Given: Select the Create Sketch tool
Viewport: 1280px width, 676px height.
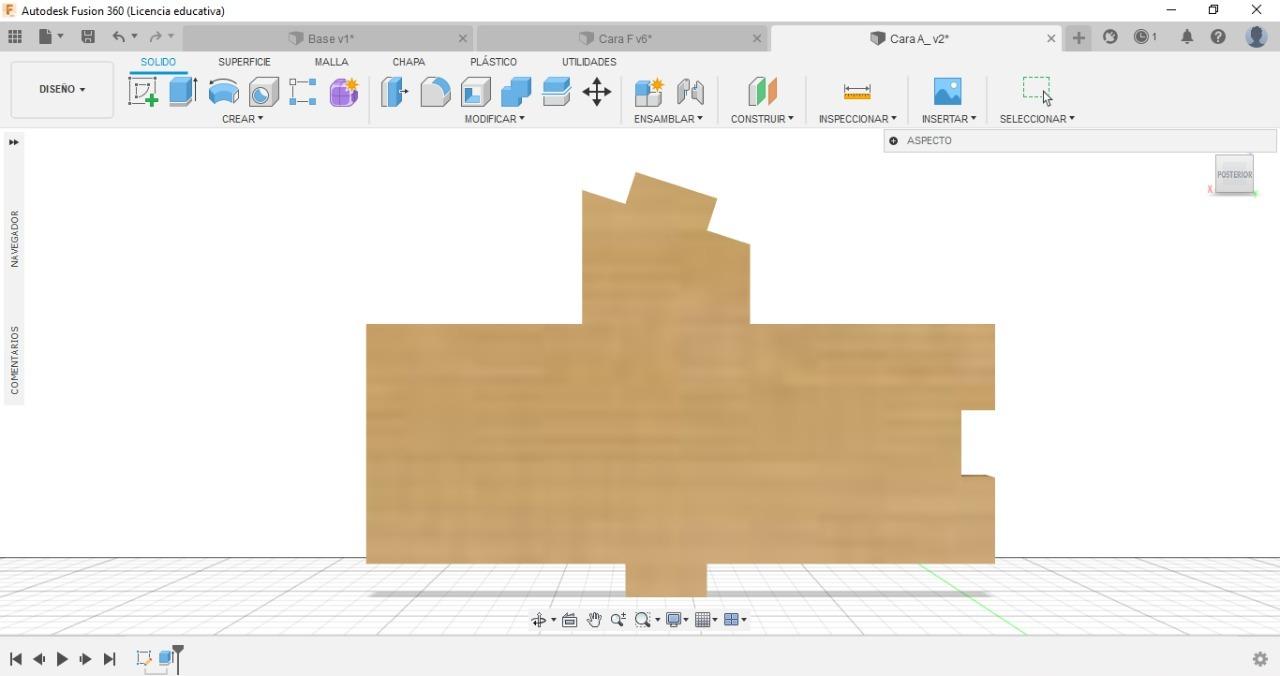Looking at the screenshot, I should click(x=143, y=92).
